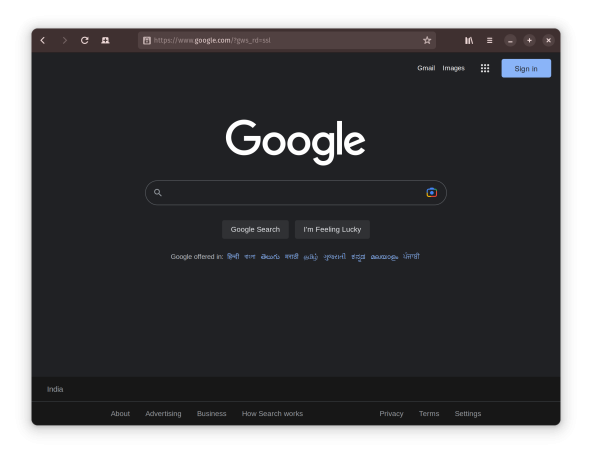Open the Privacy footer link
This screenshot has height=460, width=592.
(x=391, y=414)
